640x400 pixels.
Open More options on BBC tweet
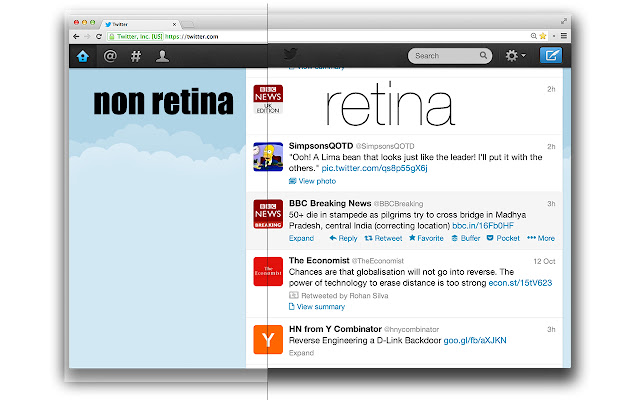point(541,238)
